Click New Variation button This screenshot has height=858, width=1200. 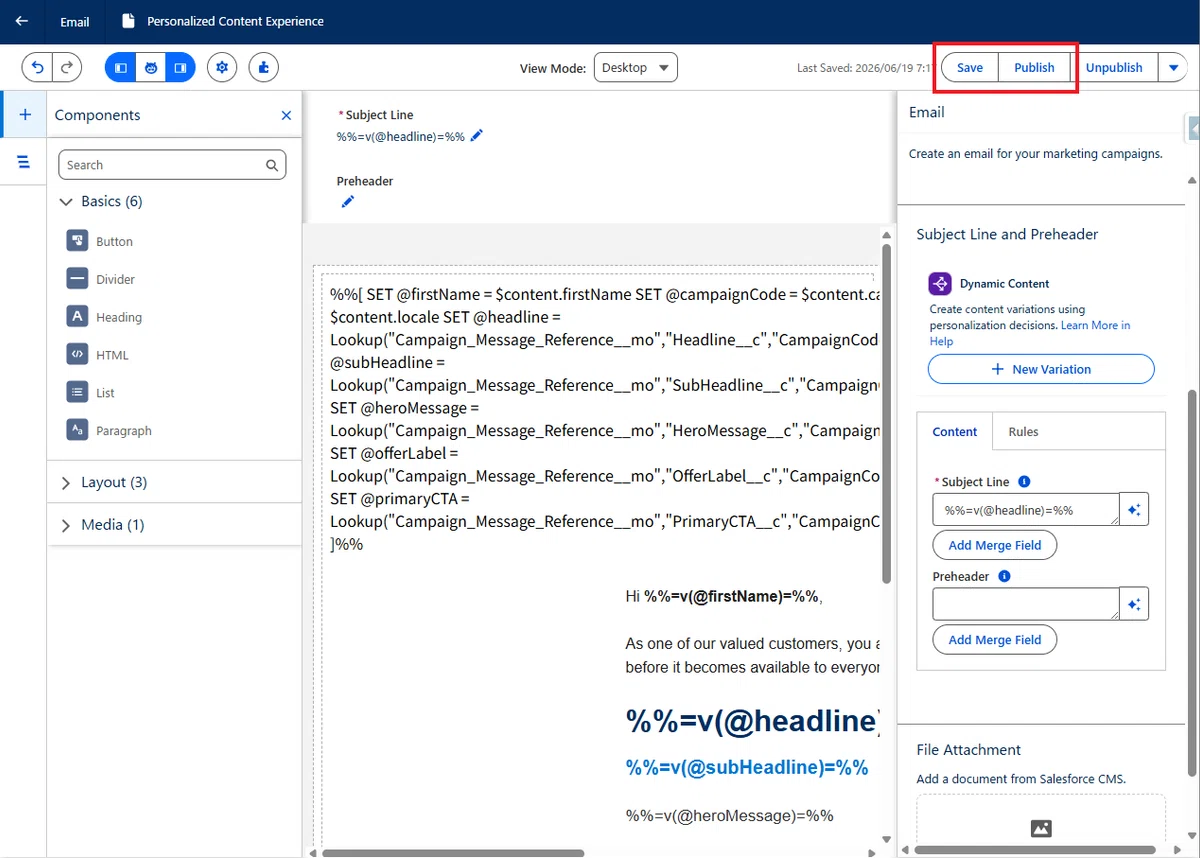click(x=1041, y=369)
